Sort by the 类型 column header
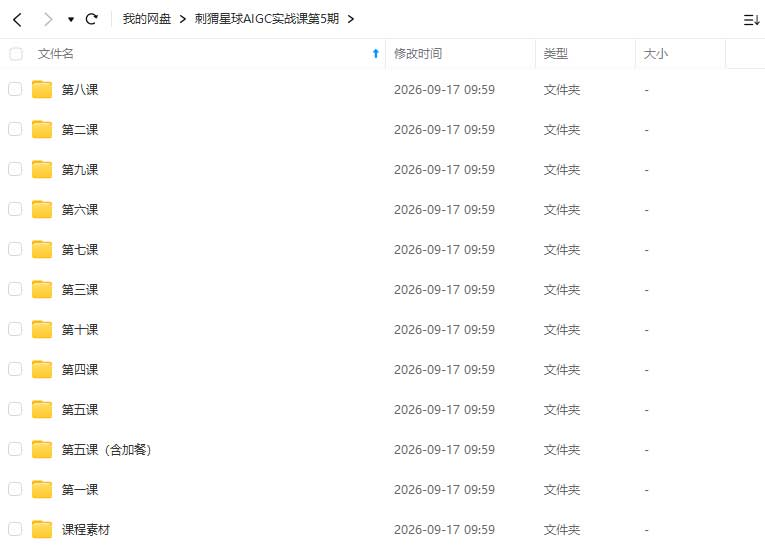Viewport: 765px width, 551px height. pyautogui.click(x=556, y=54)
